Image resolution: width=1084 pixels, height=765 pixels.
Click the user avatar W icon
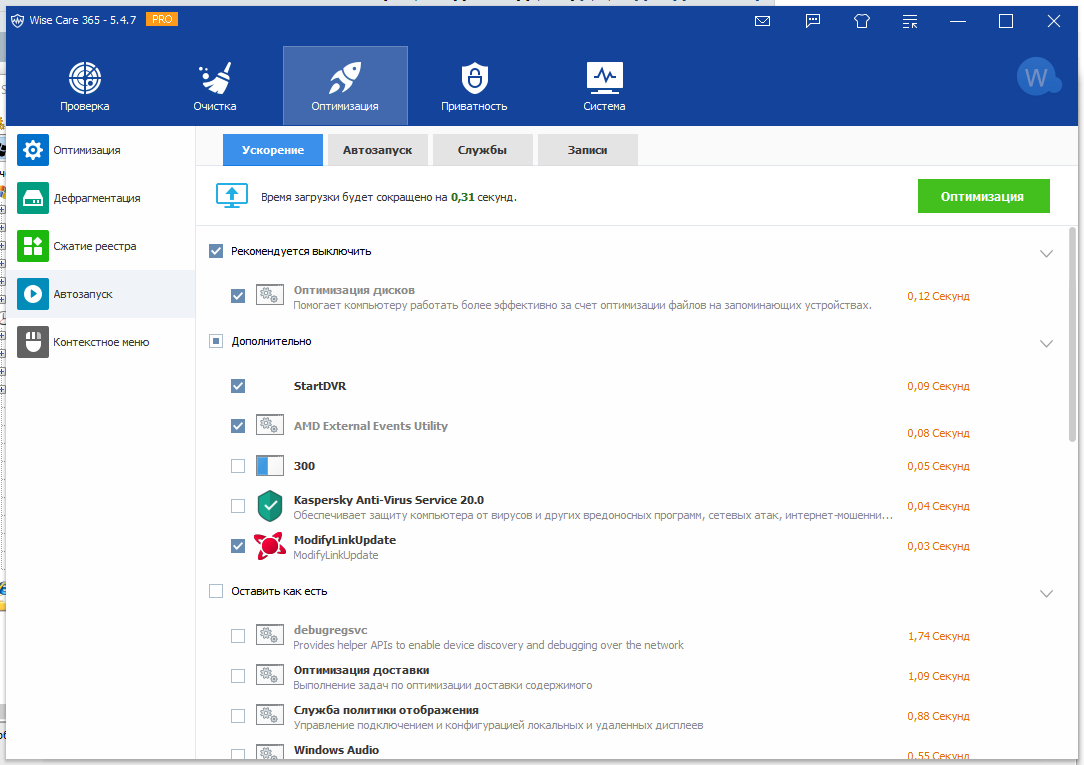click(x=1037, y=77)
